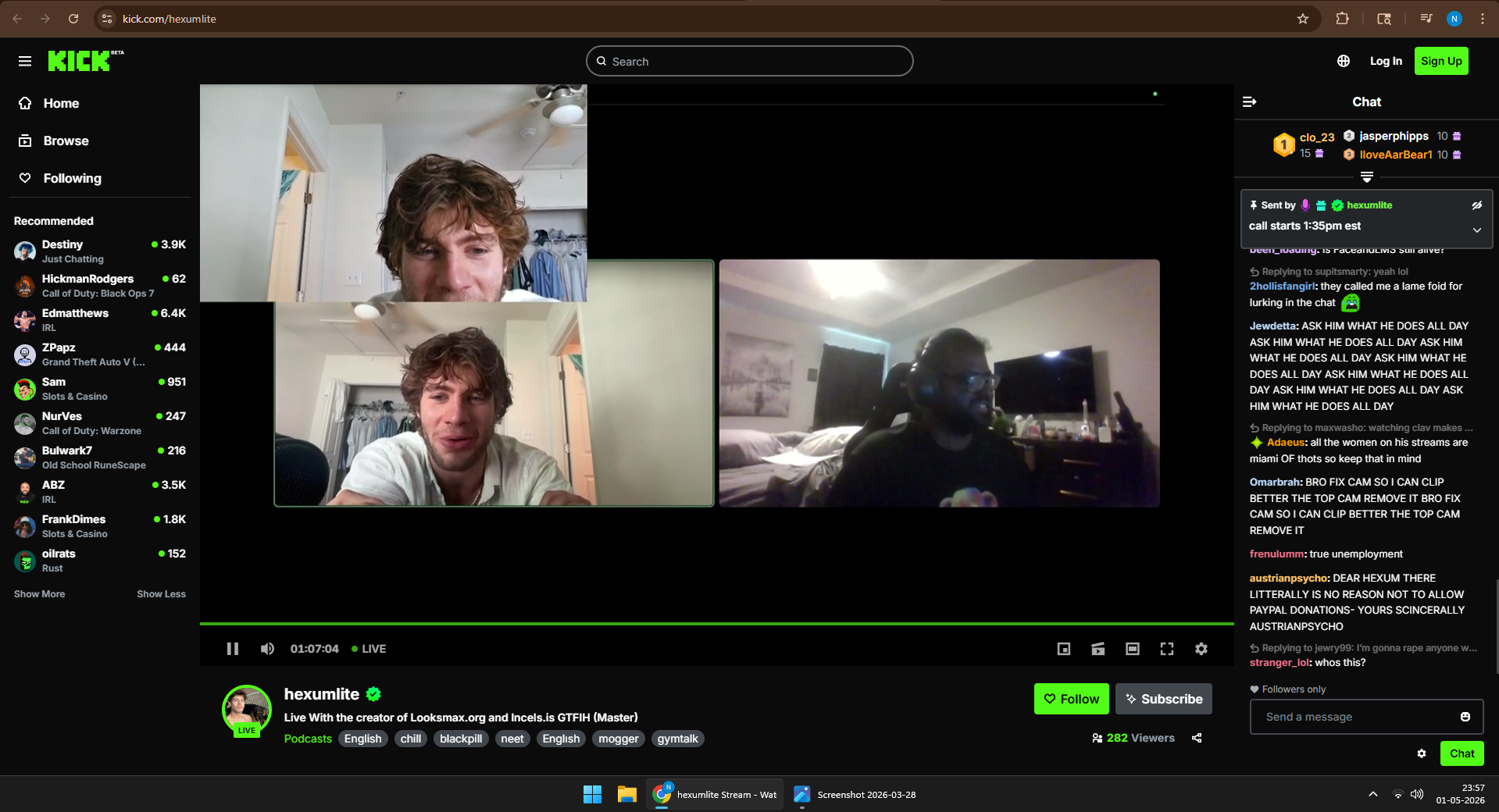Open NurVes channel
The height and width of the screenshot is (812, 1499).
click(x=100, y=423)
